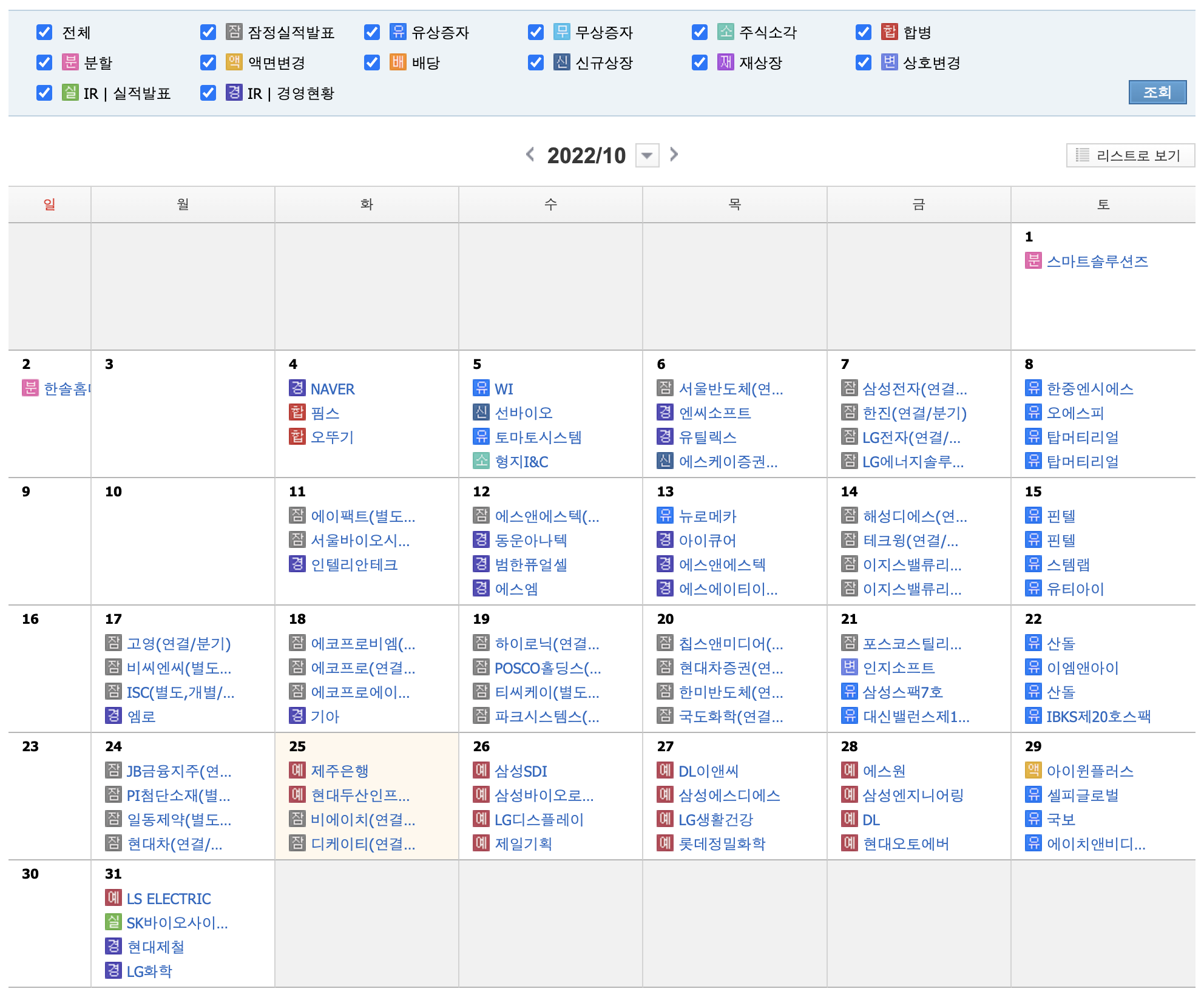Click the 액면변경 icon beside 아이윈플러스

point(1033,771)
